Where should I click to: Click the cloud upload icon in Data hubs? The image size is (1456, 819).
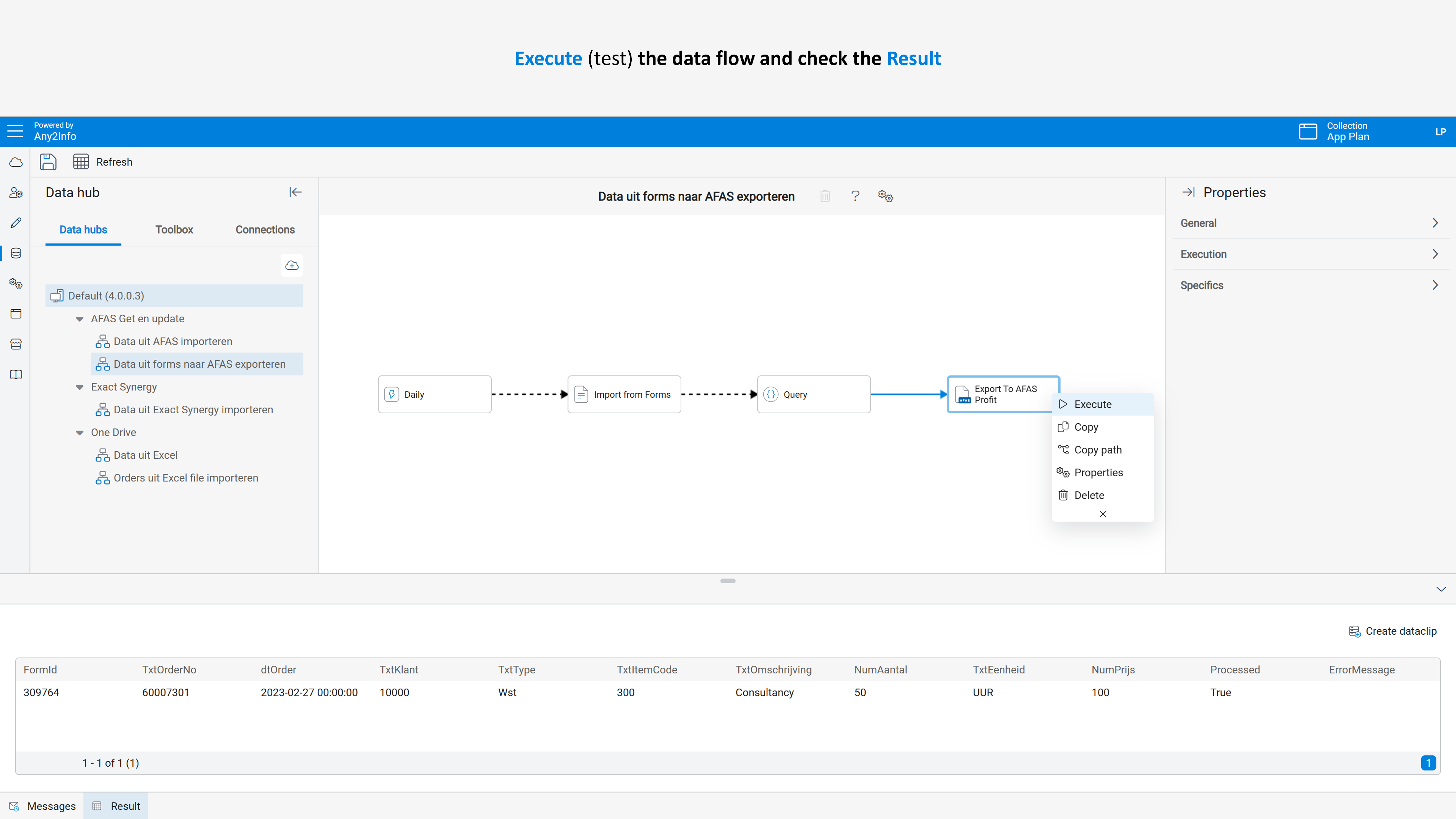(292, 265)
